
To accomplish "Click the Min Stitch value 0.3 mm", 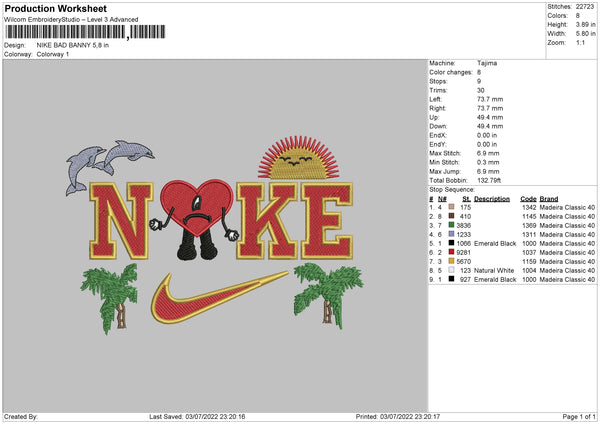I will pyautogui.click(x=488, y=162).
